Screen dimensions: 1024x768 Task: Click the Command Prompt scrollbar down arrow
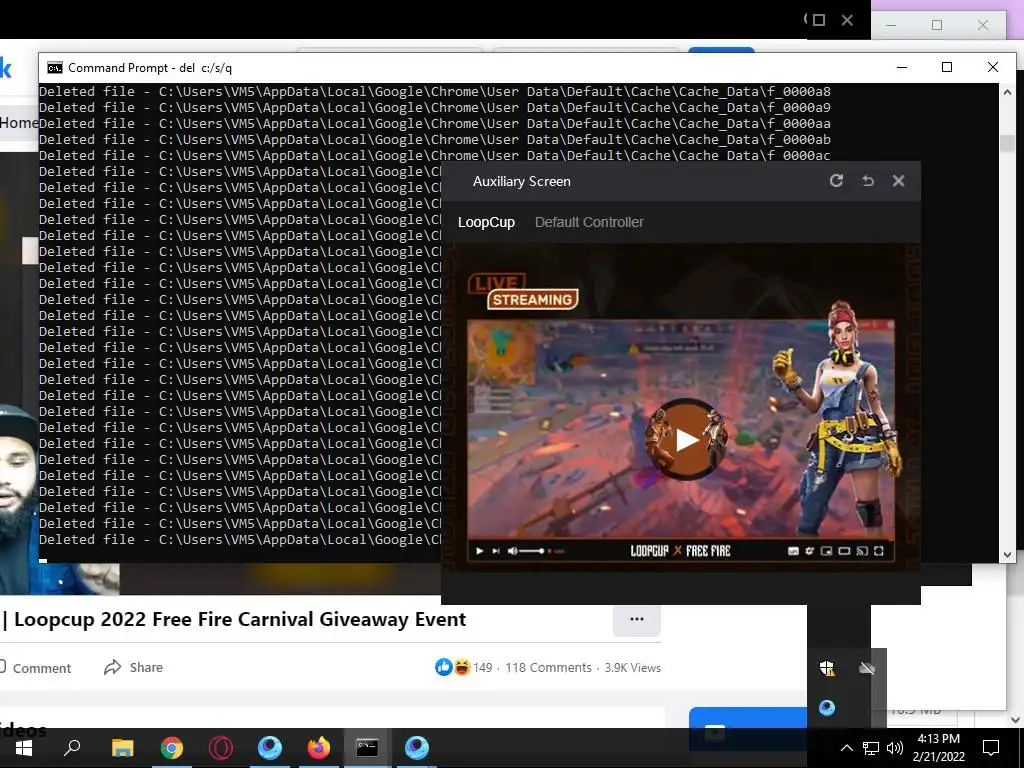pyautogui.click(x=1007, y=554)
